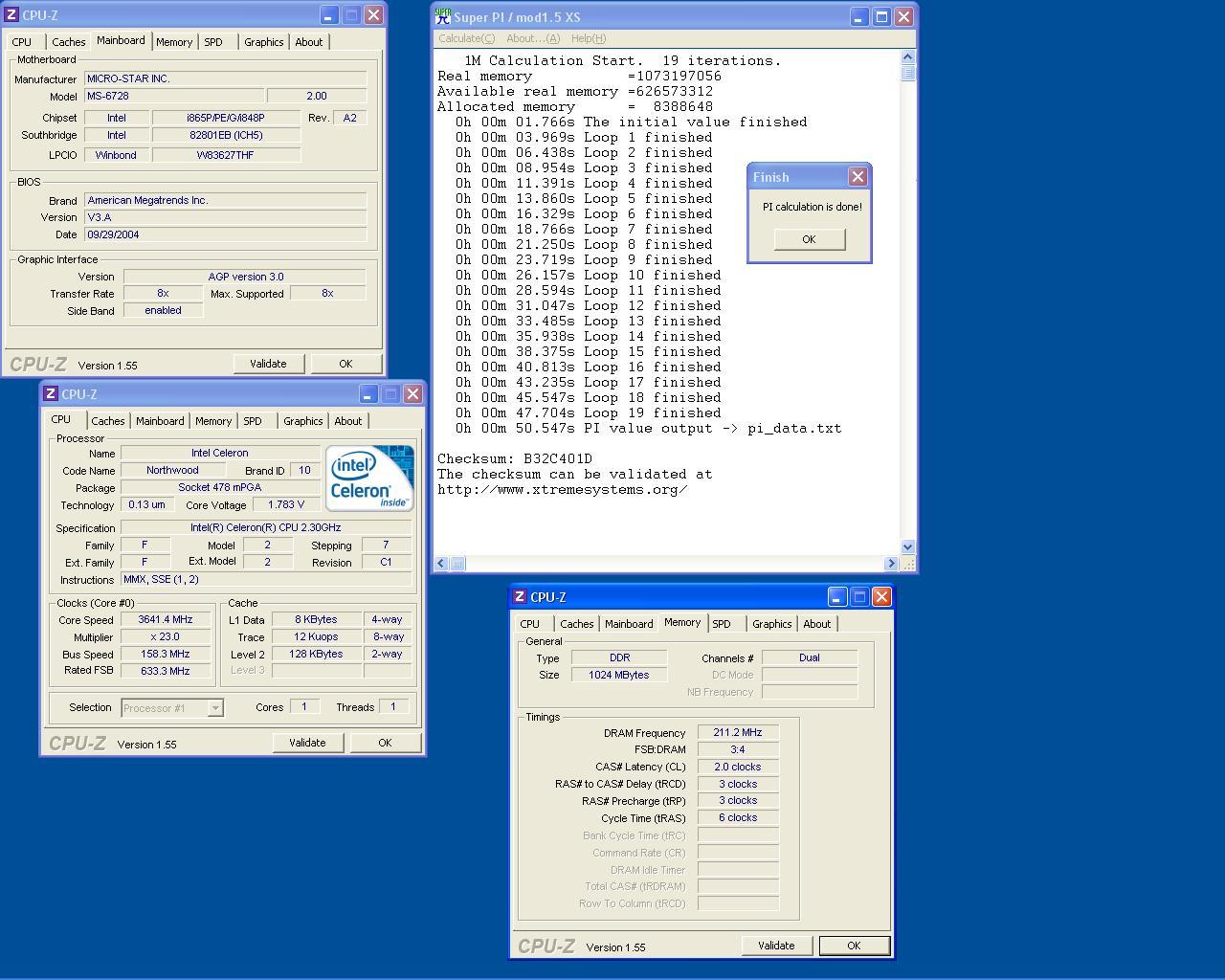Click Validate in the processor CPU-Z window

coord(307,743)
